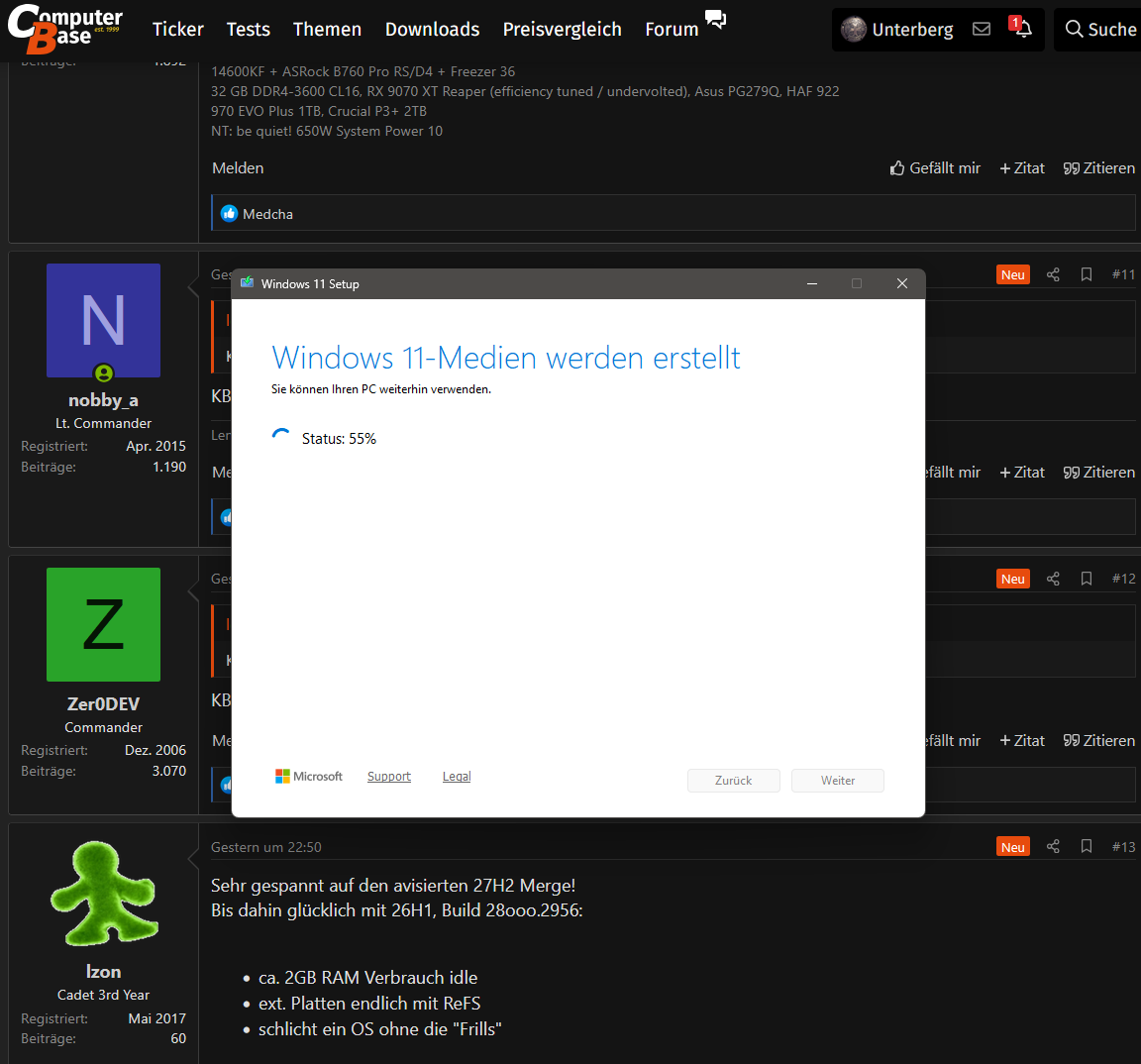Open the Forum menu item
This screenshot has height=1064, width=1141.
[672, 29]
